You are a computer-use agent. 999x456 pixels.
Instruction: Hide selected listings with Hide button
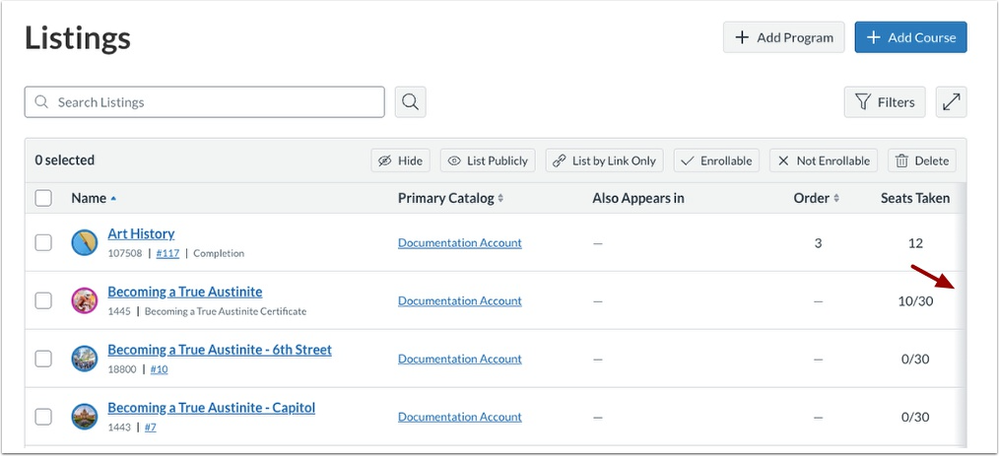tap(401, 160)
